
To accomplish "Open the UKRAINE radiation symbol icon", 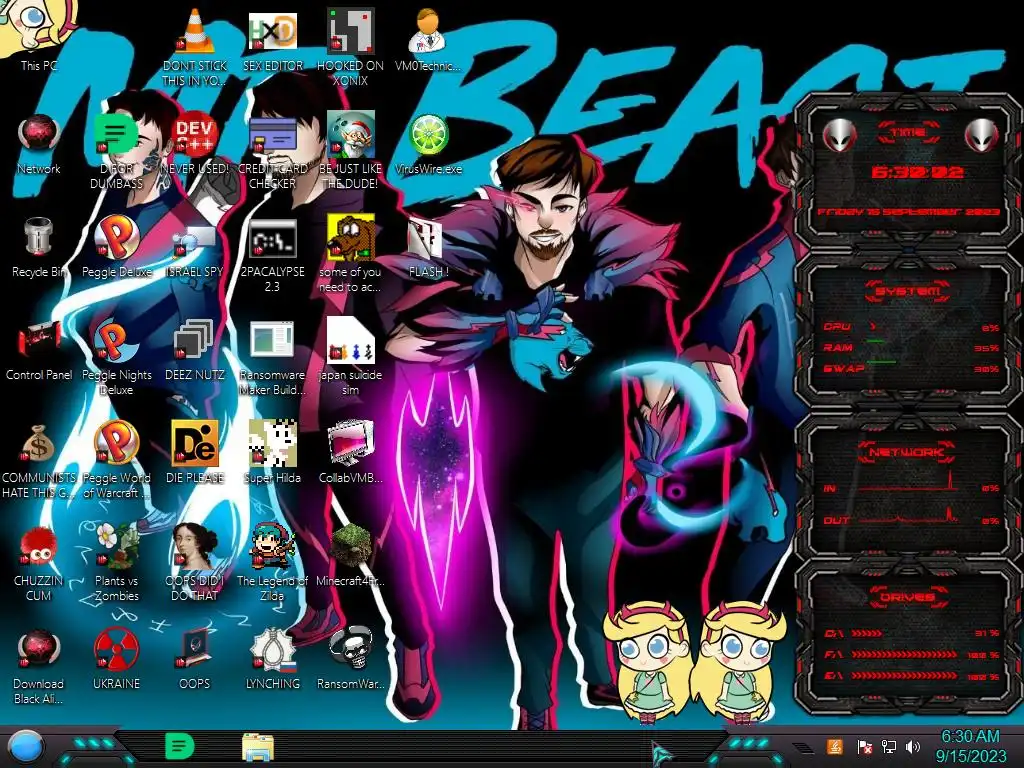I will (x=116, y=649).
